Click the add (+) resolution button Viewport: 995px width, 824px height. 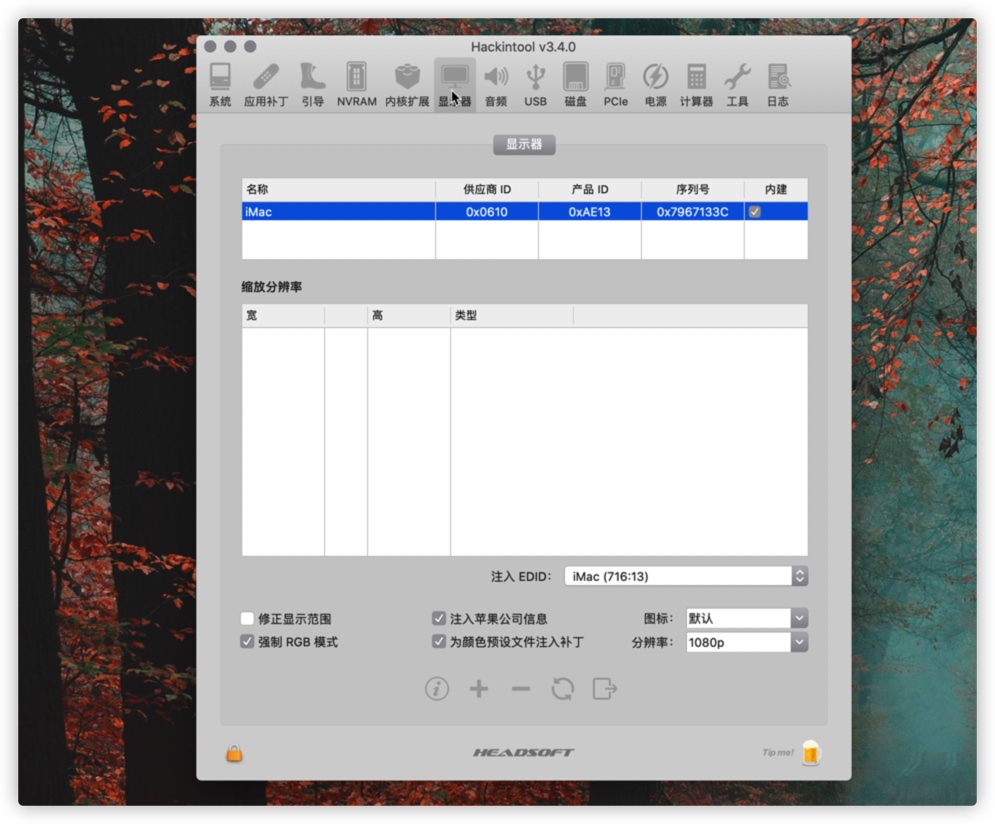tap(479, 689)
